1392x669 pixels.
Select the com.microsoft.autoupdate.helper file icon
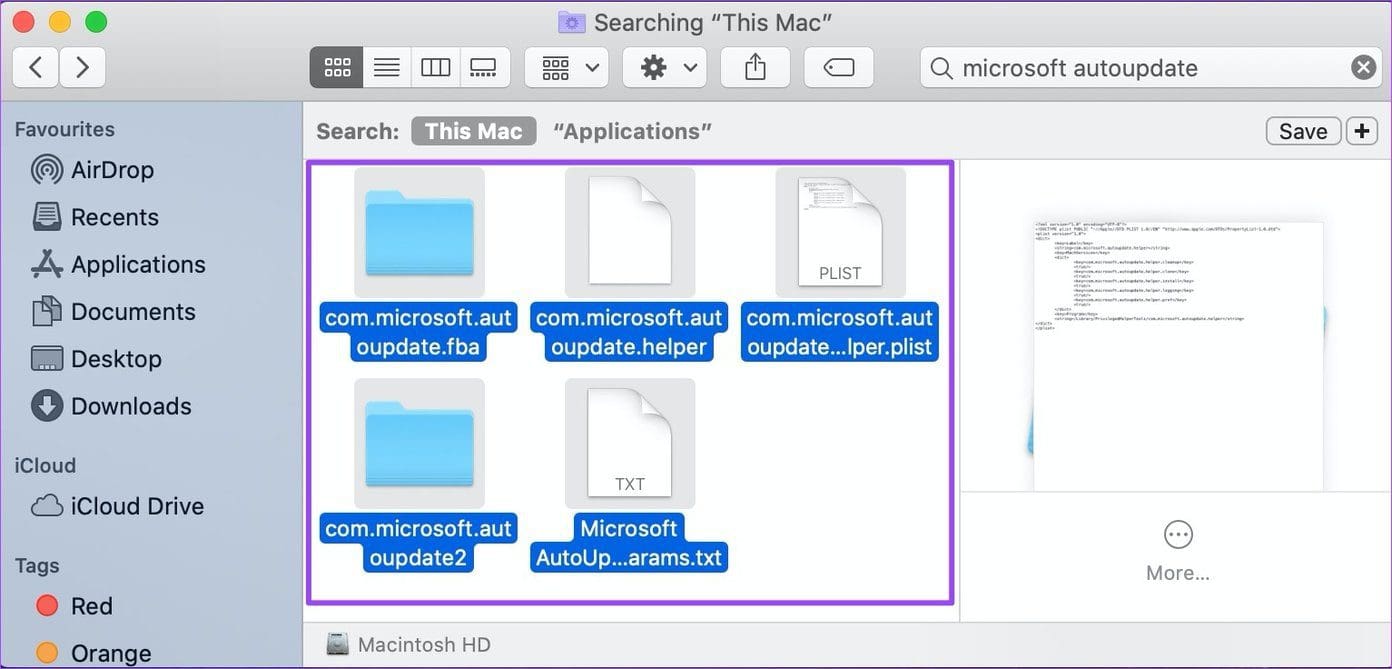point(629,232)
